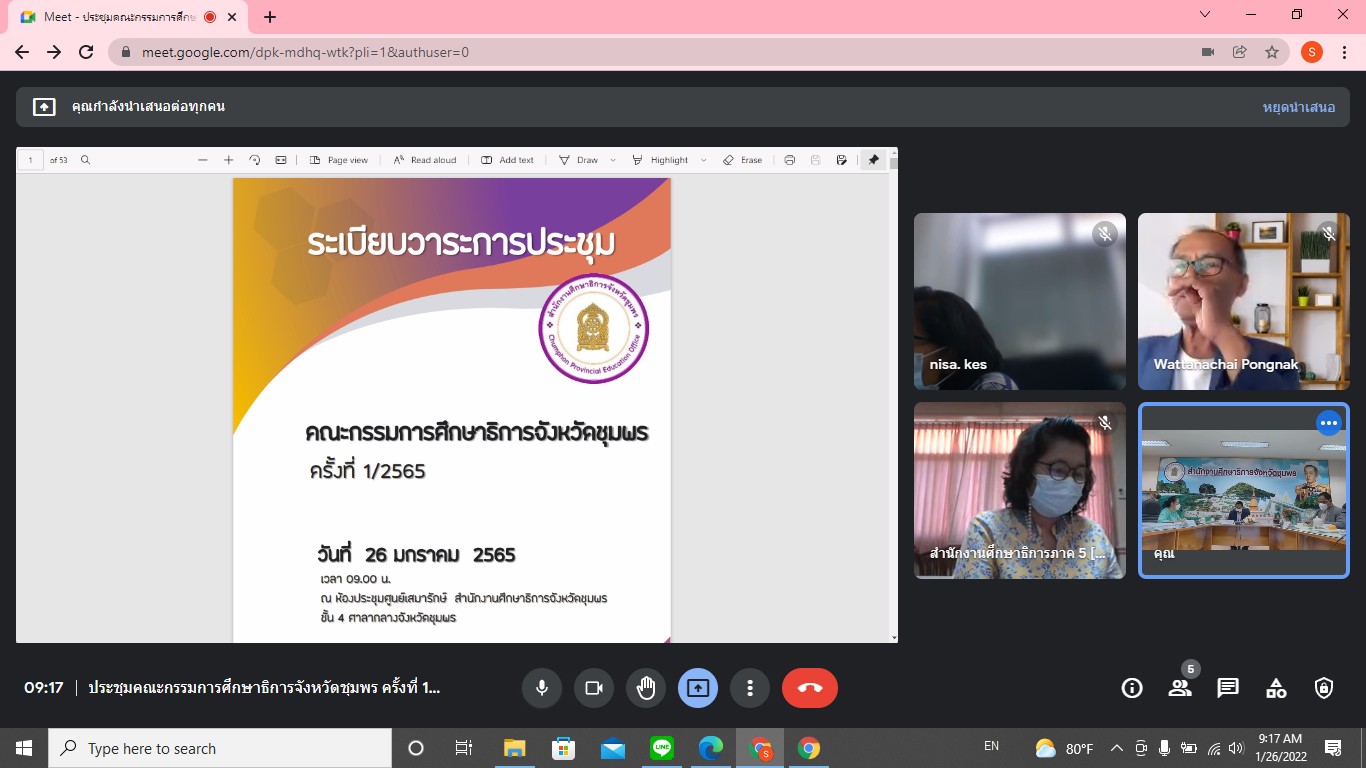Open the chat panel
This screenshot has height=768, width=1366.
pos(1228,688)
